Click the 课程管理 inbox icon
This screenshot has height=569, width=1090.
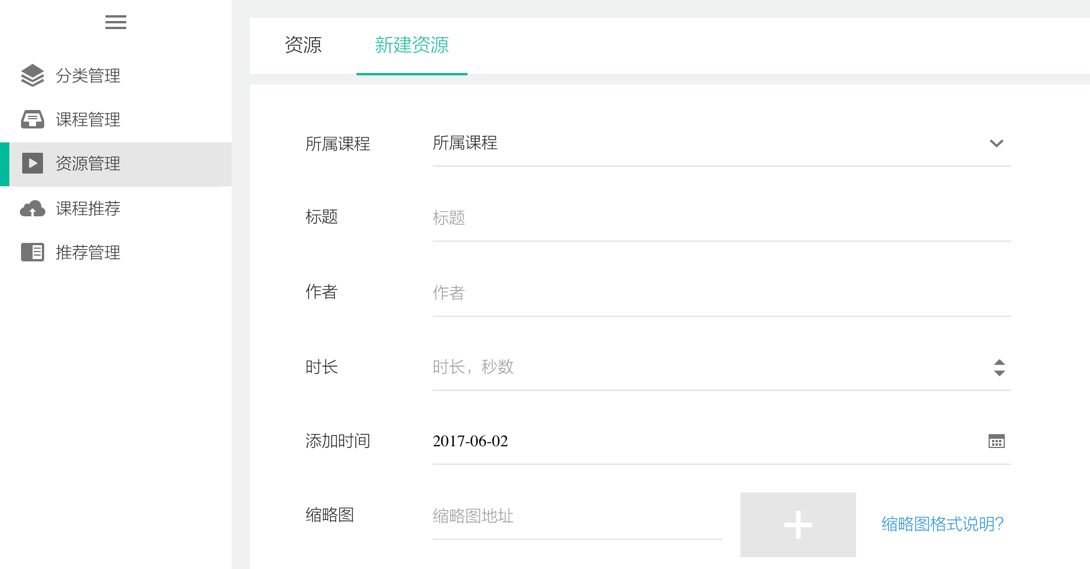click(x=33, y=119)
